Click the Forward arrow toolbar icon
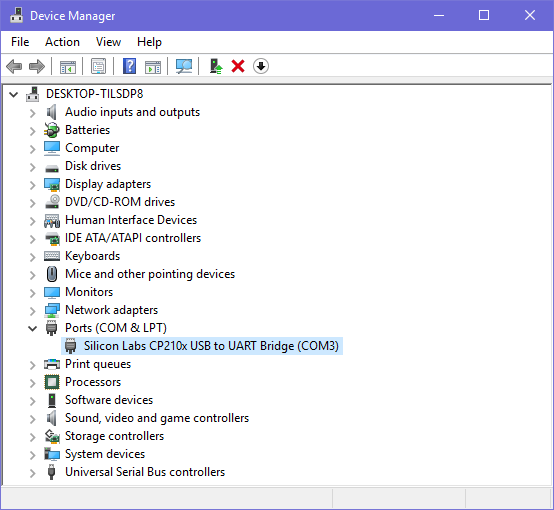This screenshot has height=510, width=554. click(x=37, y=66)
